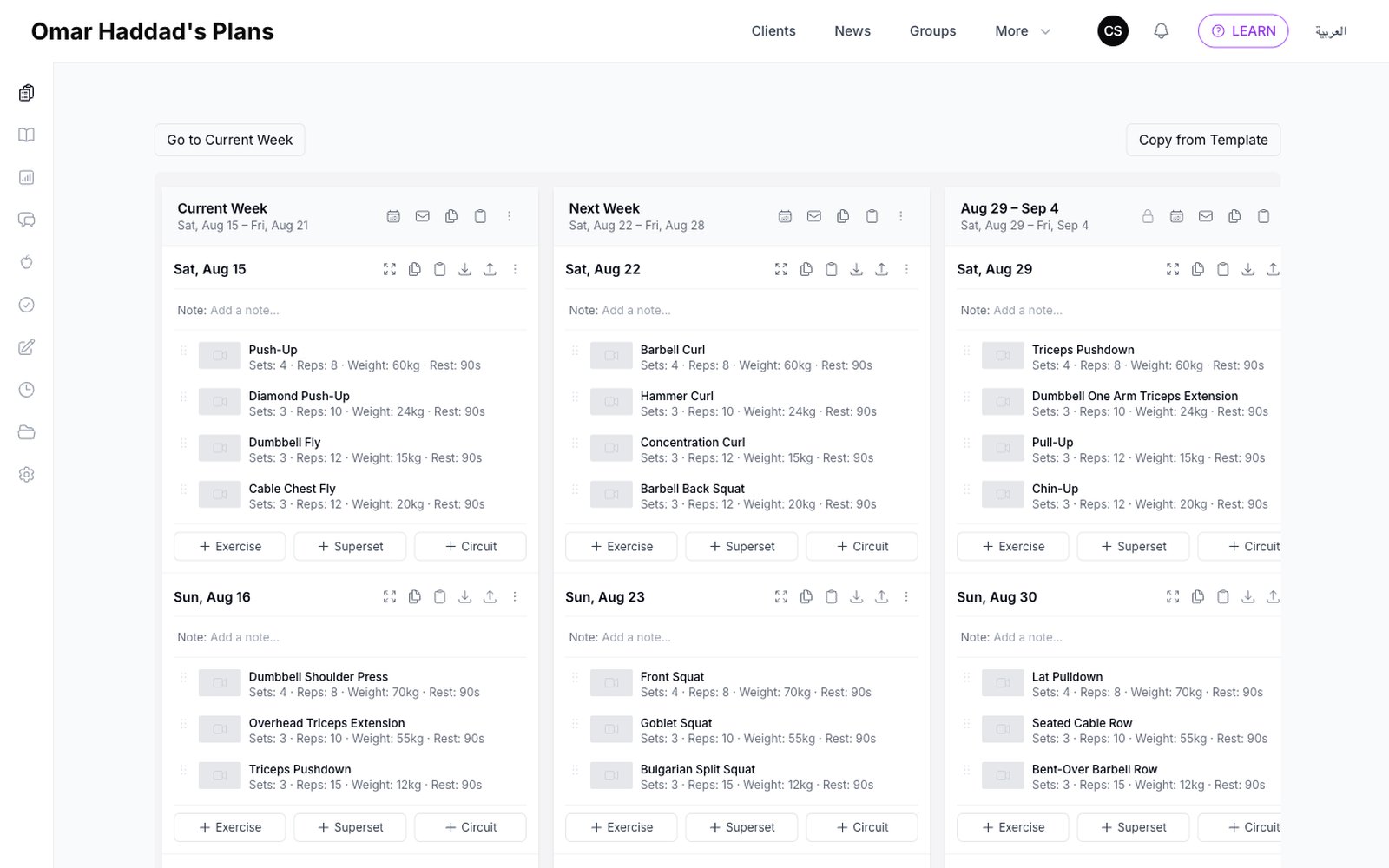The width and height of the screenshot is (1389, 868).
Task: Click the Current Week calendar icon
Action: click(393, 216)
